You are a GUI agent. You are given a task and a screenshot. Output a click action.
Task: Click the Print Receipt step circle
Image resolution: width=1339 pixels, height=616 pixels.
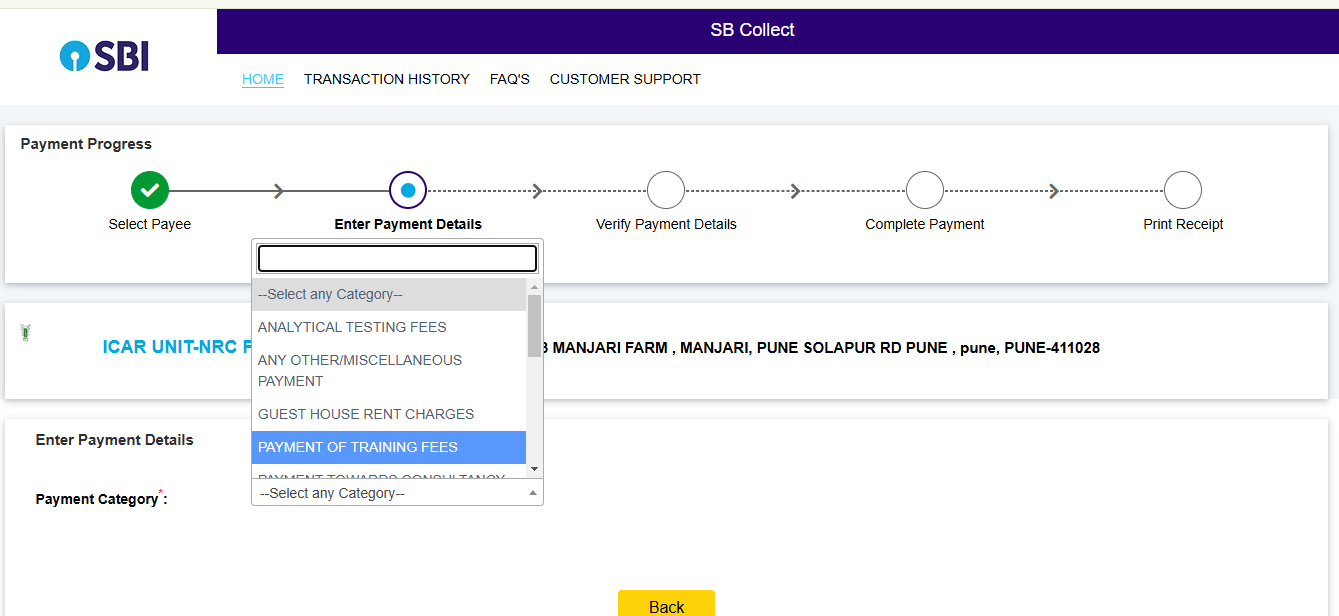(x=1183, y=190)
